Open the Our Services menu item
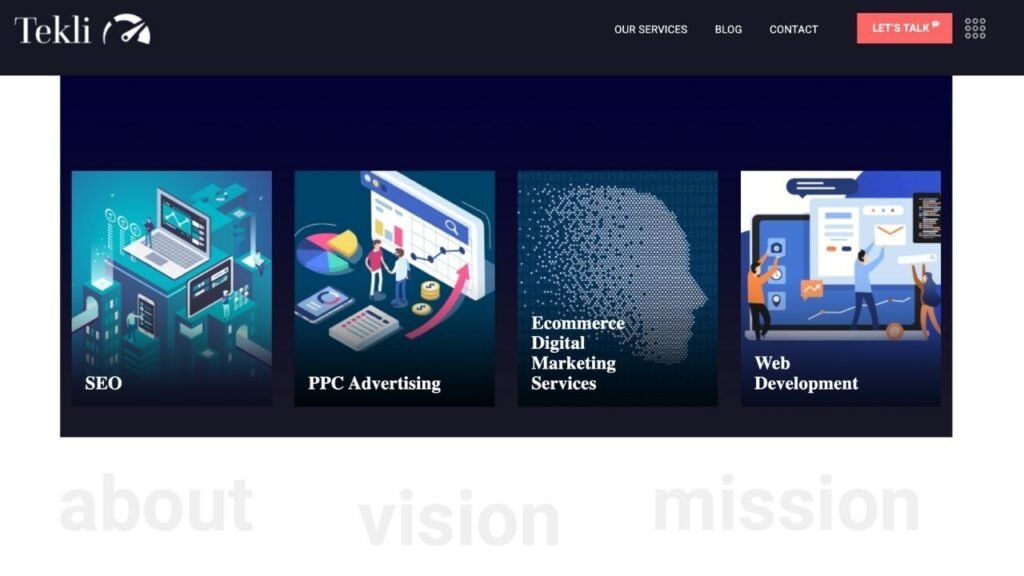Screen dimensions: 1024x576 [x=650, y=29]
